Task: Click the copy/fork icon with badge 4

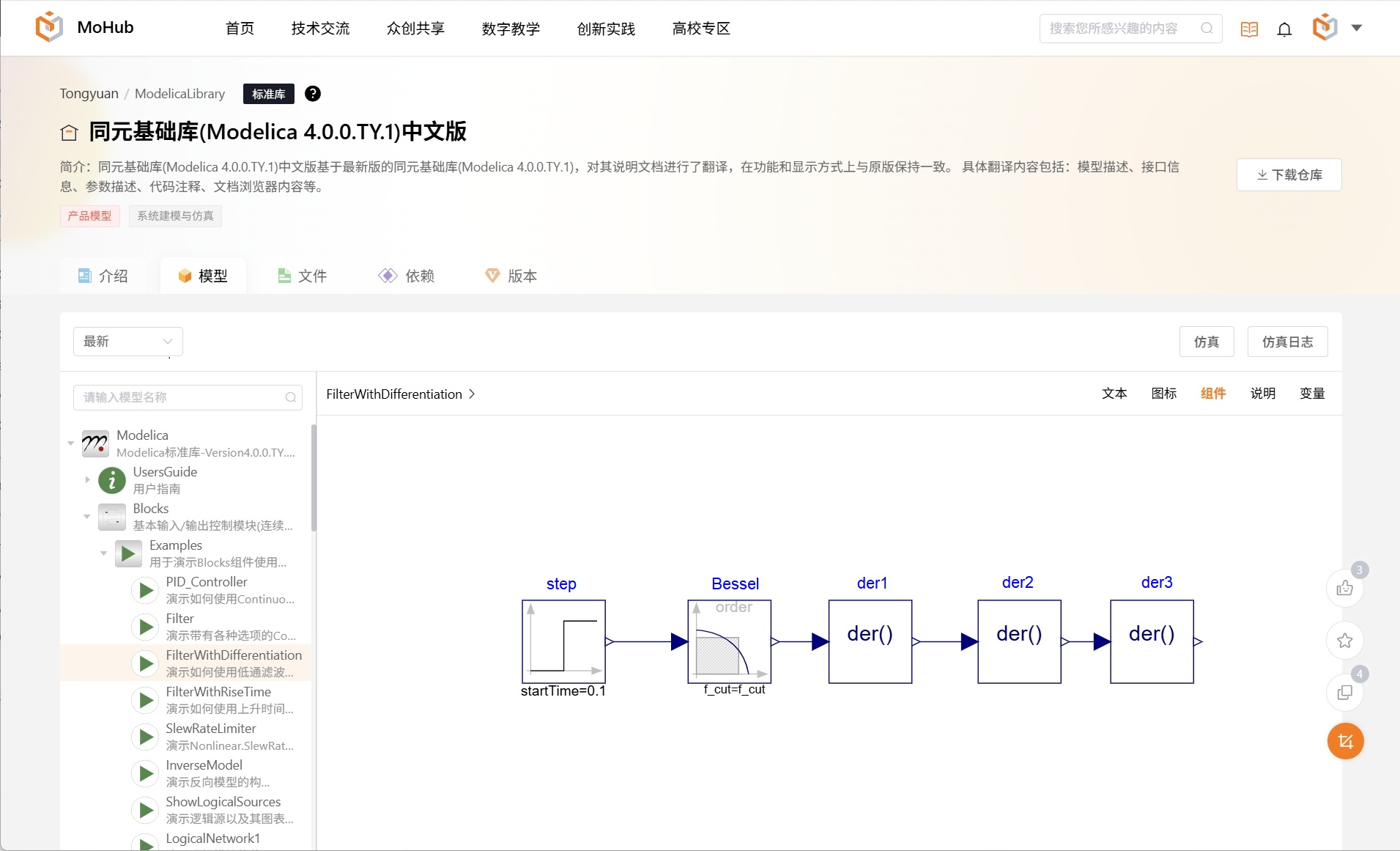Action: (x=1344, y=692)
